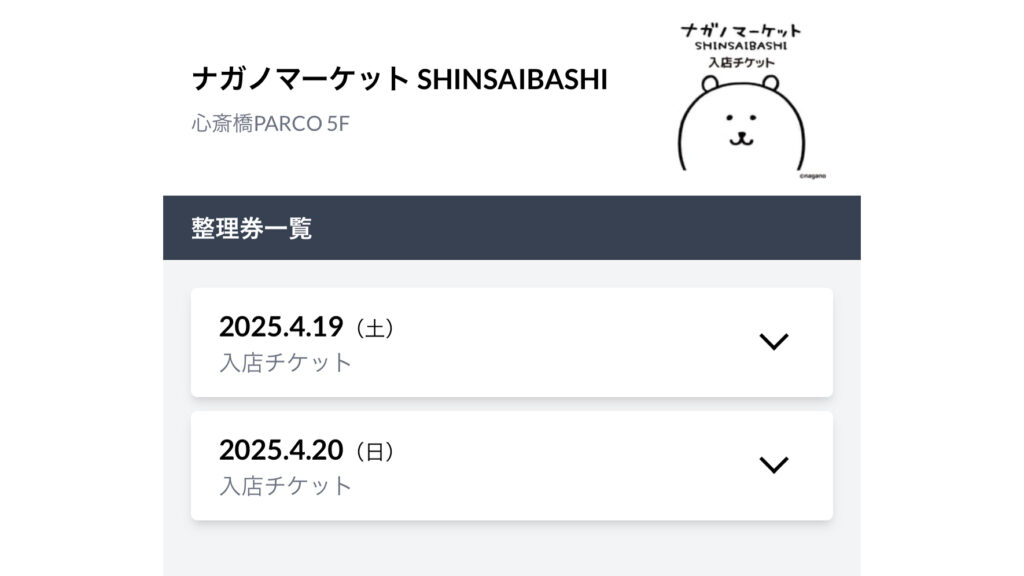This screenshot has width=1024, height=576.
Task: Click the 心斎橋PARCO 5F location text
Action: pyautogui.click(x=270, y=123)
